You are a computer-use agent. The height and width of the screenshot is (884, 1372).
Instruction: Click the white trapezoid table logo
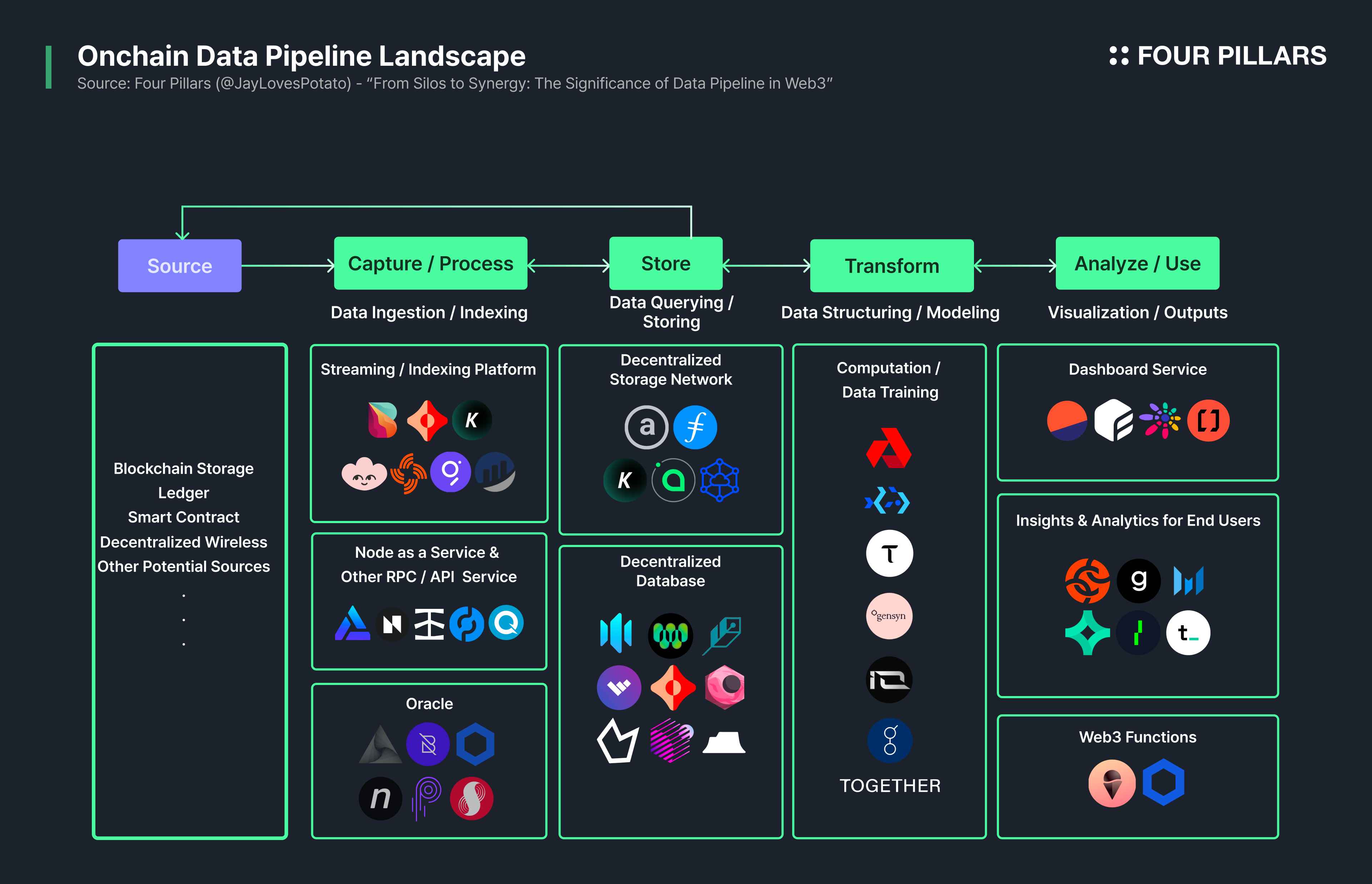(x=724, y=742)
